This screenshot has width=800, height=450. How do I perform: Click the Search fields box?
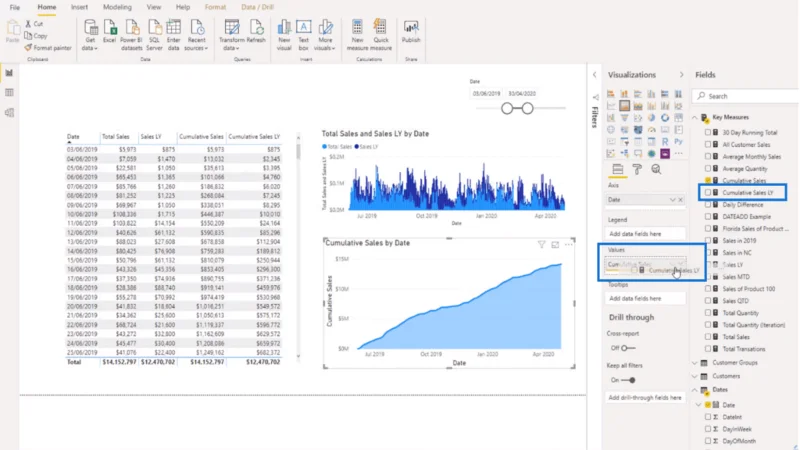point(746,96)
